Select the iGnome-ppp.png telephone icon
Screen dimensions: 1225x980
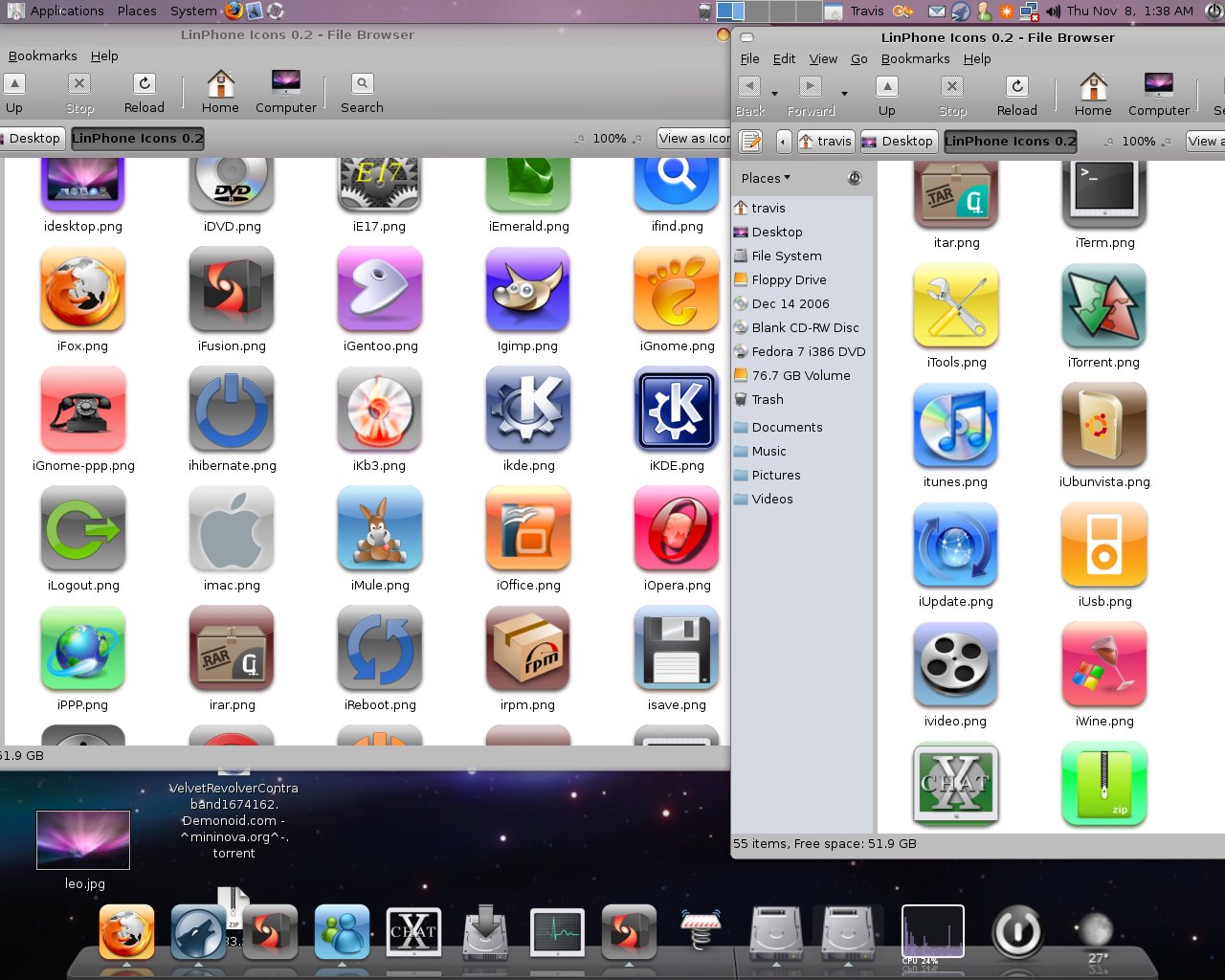pyautogui.click(x=83, y=410)
